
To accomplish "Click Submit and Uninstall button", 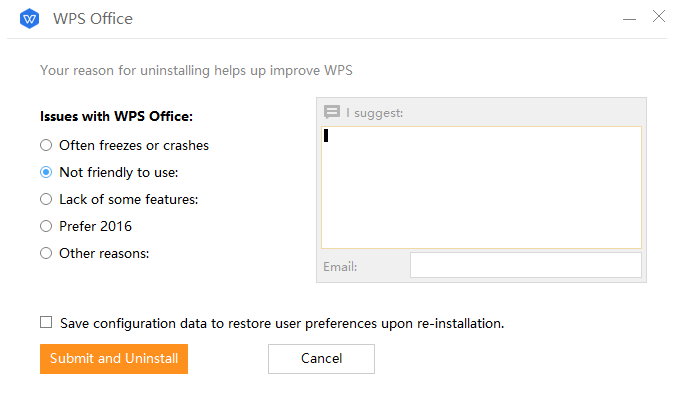I will [114, 359].
